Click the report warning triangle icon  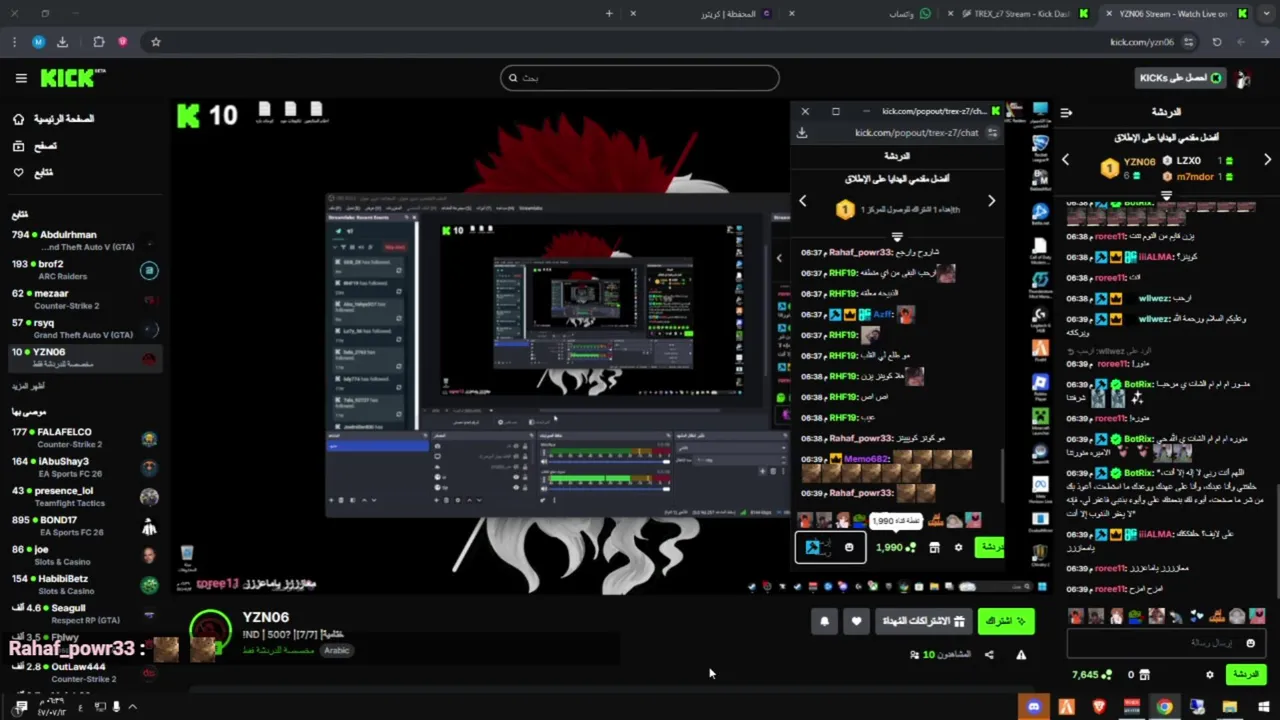1021,655
